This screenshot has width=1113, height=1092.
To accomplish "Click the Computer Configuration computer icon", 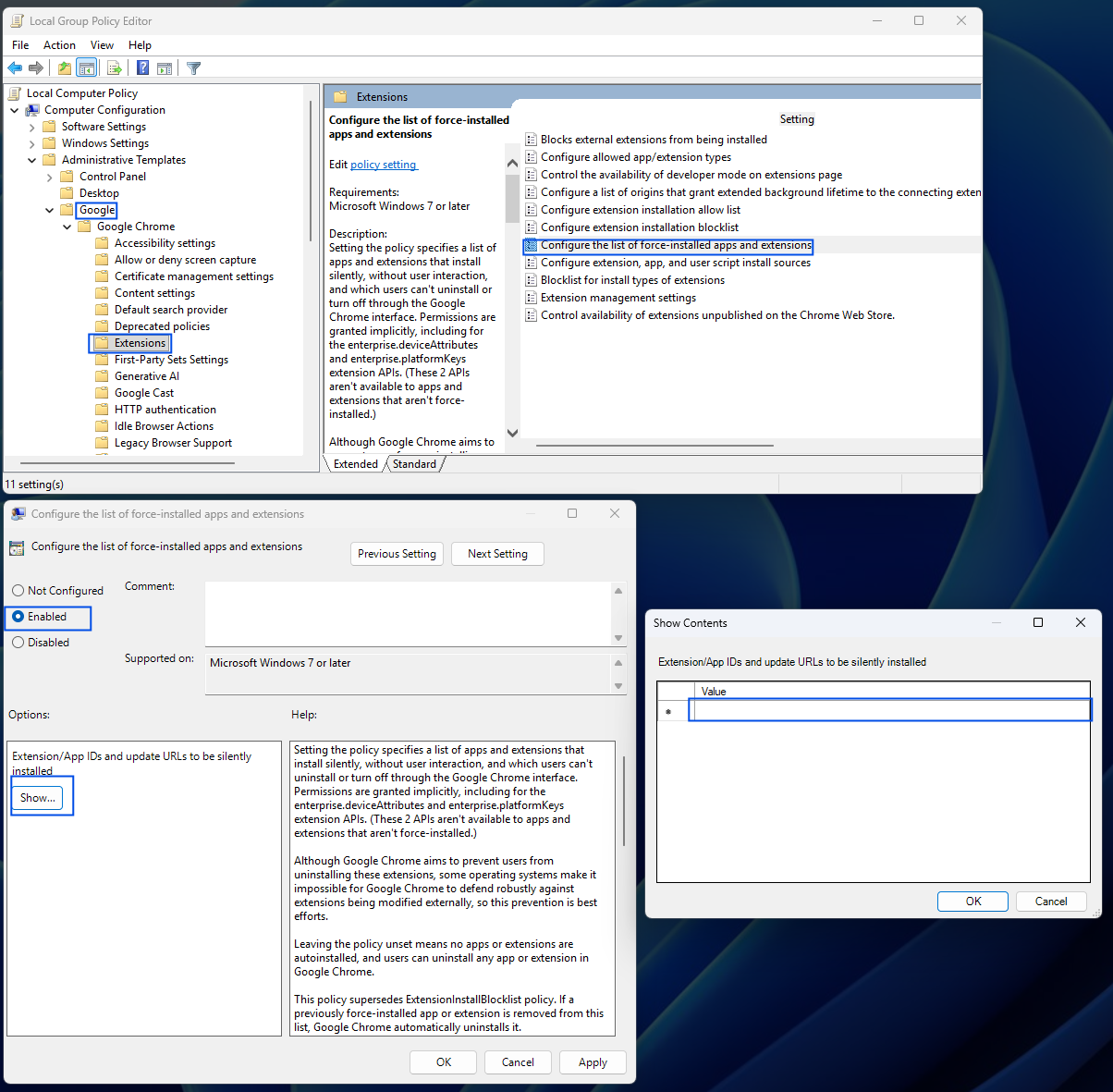I will point(32,109).
